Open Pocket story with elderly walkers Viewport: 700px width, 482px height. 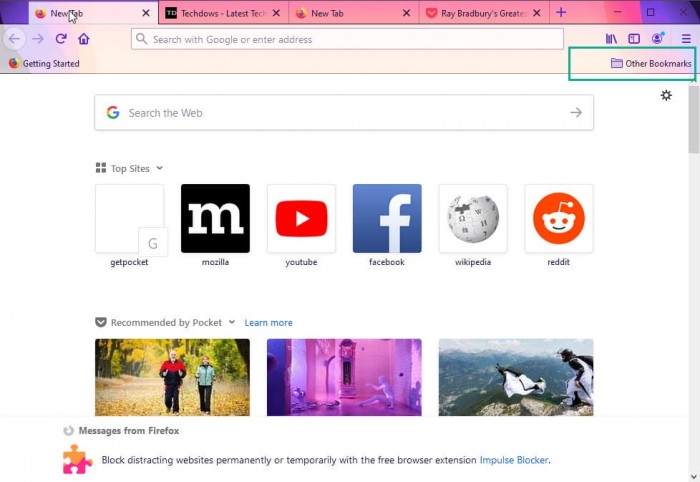click(x=172, y=377)
